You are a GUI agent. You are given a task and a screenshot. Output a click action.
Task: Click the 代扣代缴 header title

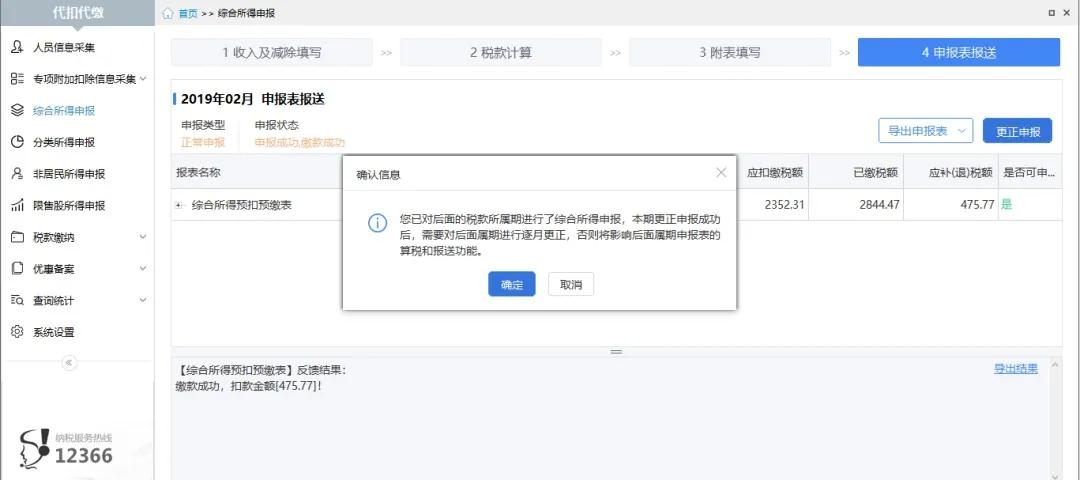pyautogui.click(x=76, y=12)
